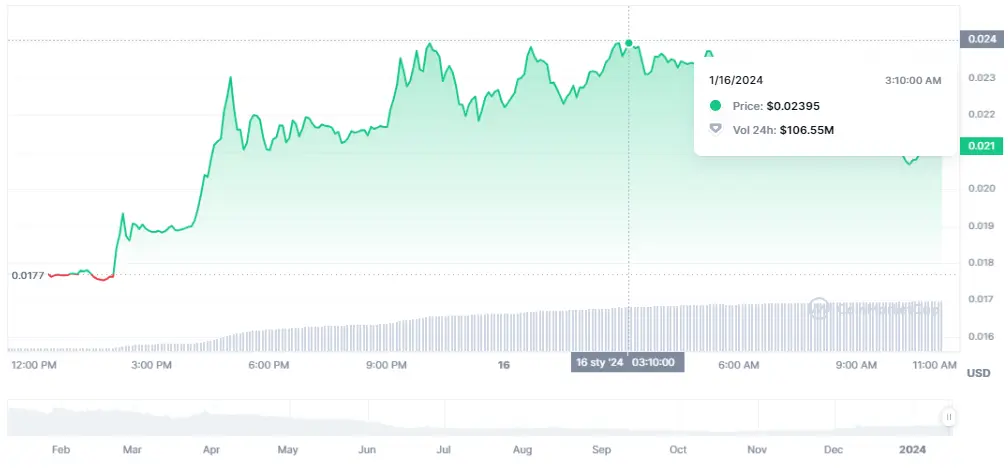Click the bold 16 date axis label
Screen dimensions: 1008x476
pos(504,365)
